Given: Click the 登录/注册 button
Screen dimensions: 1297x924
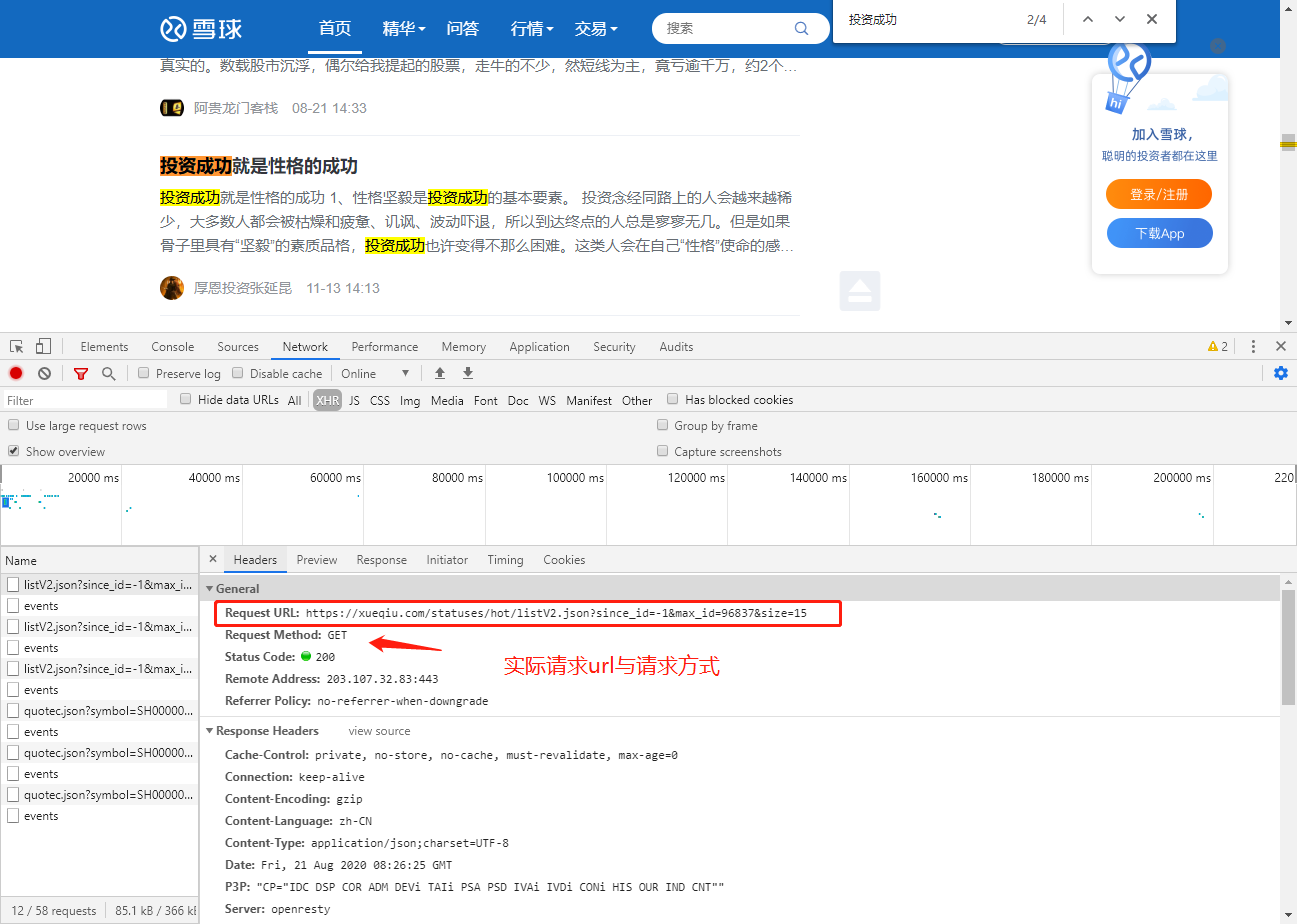Looking at the screenshot, I should point(1158,194).
